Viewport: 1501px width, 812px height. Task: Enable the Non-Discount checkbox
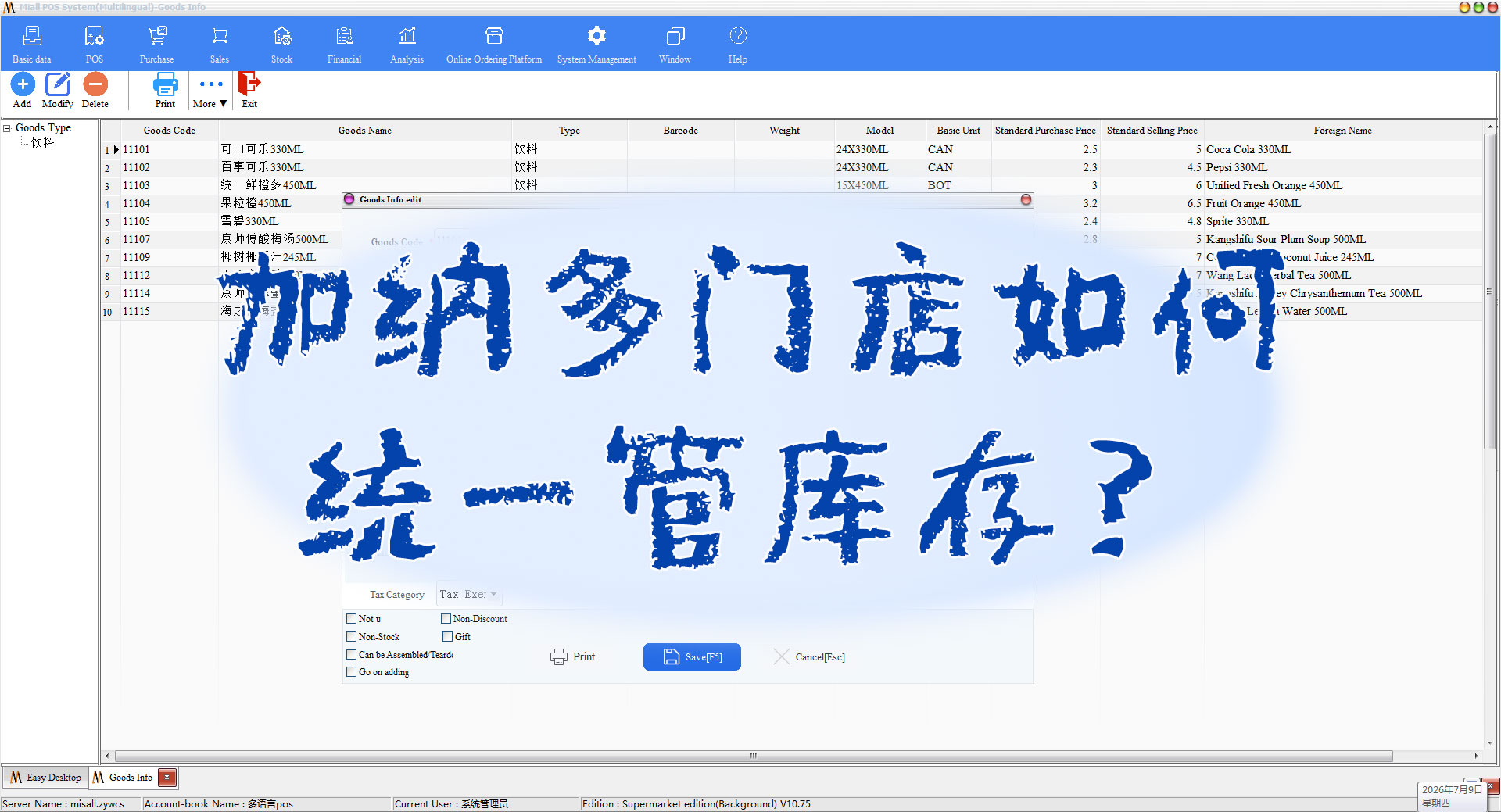(446, 619)
